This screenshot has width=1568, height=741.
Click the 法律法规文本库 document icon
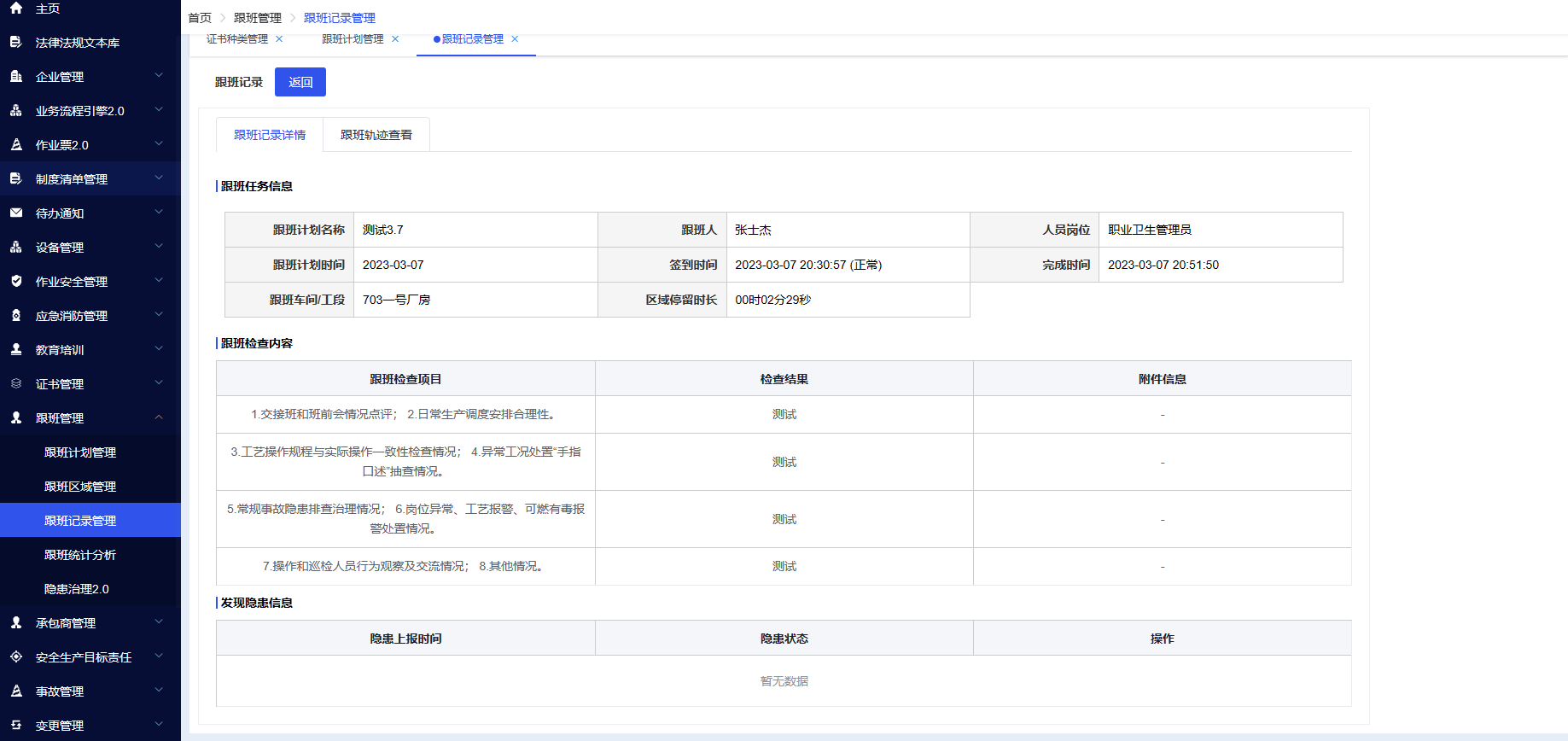[x=16, y=42]
